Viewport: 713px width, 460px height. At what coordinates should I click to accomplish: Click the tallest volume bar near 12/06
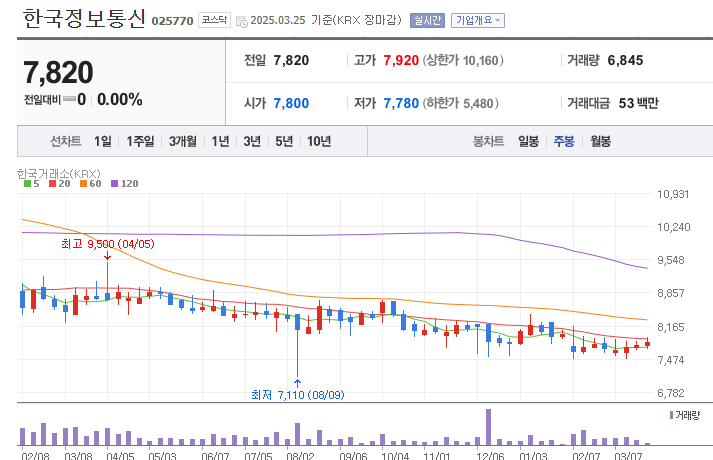point(488,427)
